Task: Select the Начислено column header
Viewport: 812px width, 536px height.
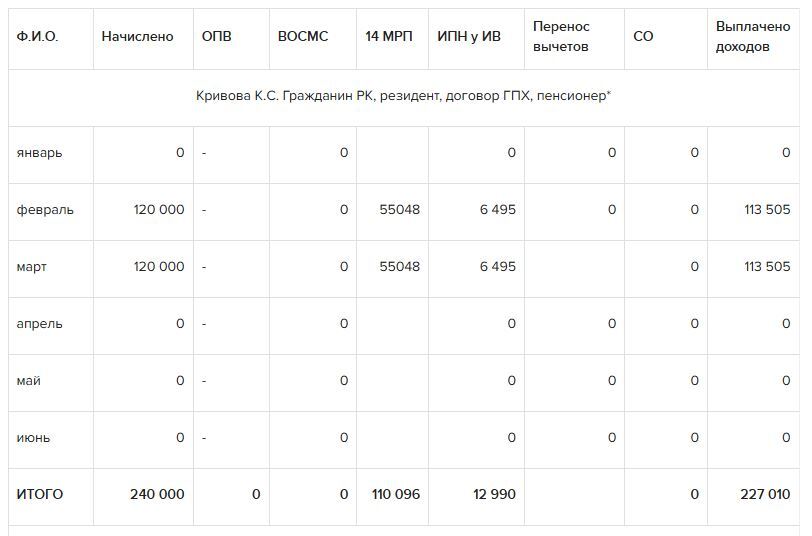Action: pos(137,36)
